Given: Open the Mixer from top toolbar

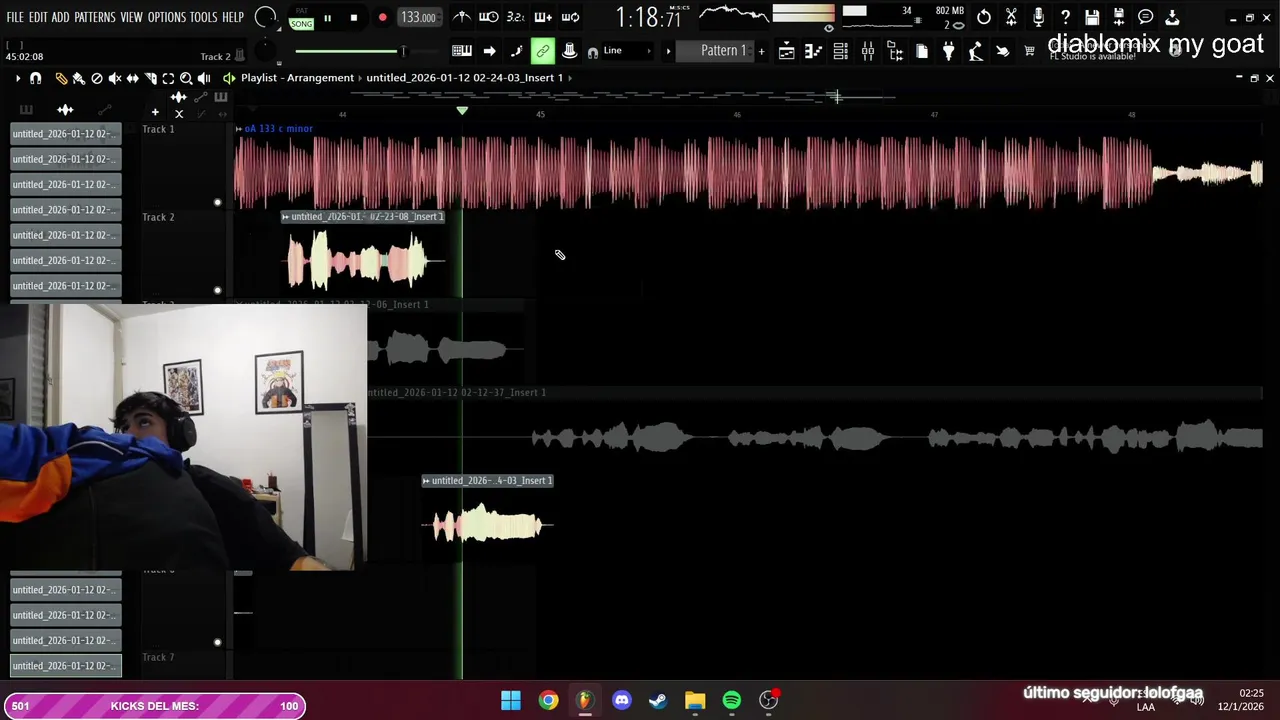Looking at the screenshot, I should [x=867, y=51].
